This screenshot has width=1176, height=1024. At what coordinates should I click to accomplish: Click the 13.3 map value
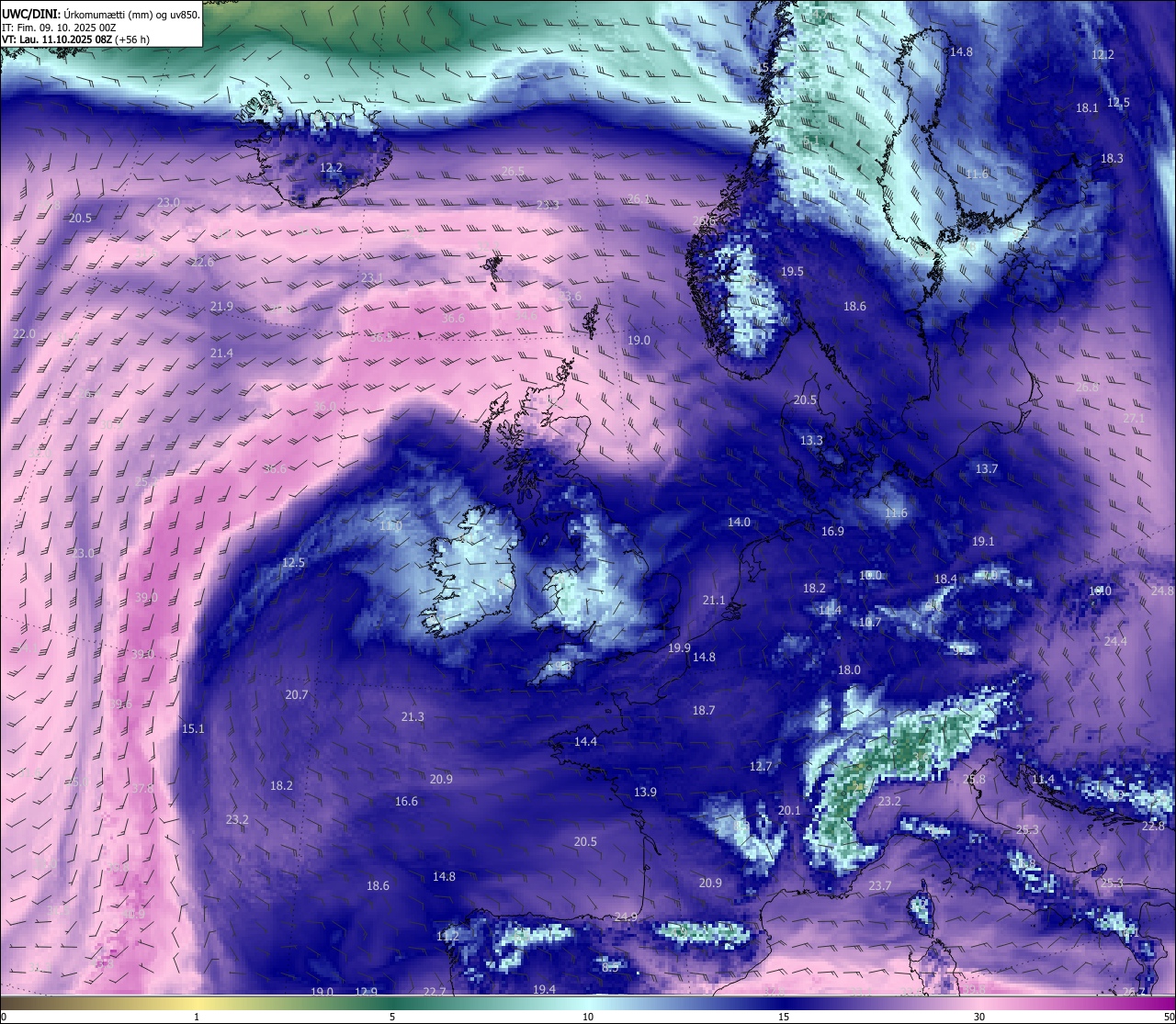coord(811,440)
